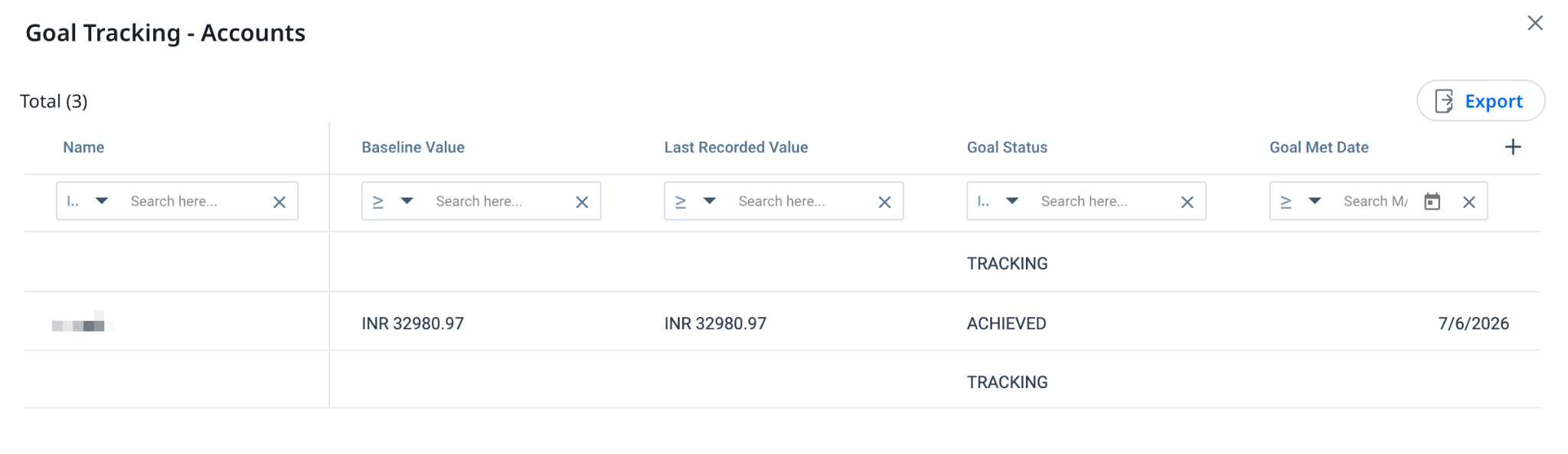Viewport: 1568px width, 454px height.
Task: Click the Export button
Action: pos(1480,101)
